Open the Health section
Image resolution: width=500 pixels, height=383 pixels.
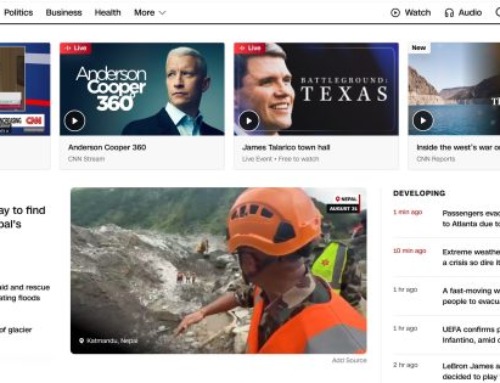tap(108, 13)
